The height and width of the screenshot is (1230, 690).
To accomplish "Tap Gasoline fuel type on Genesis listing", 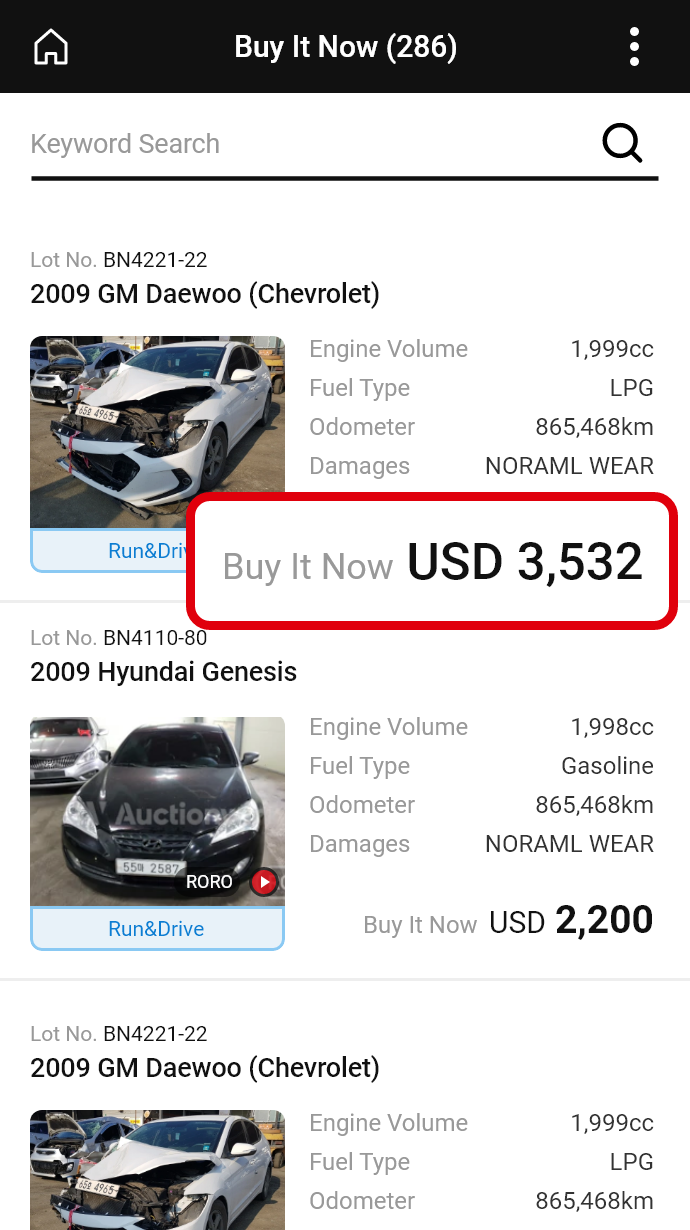I will [607, 766].
